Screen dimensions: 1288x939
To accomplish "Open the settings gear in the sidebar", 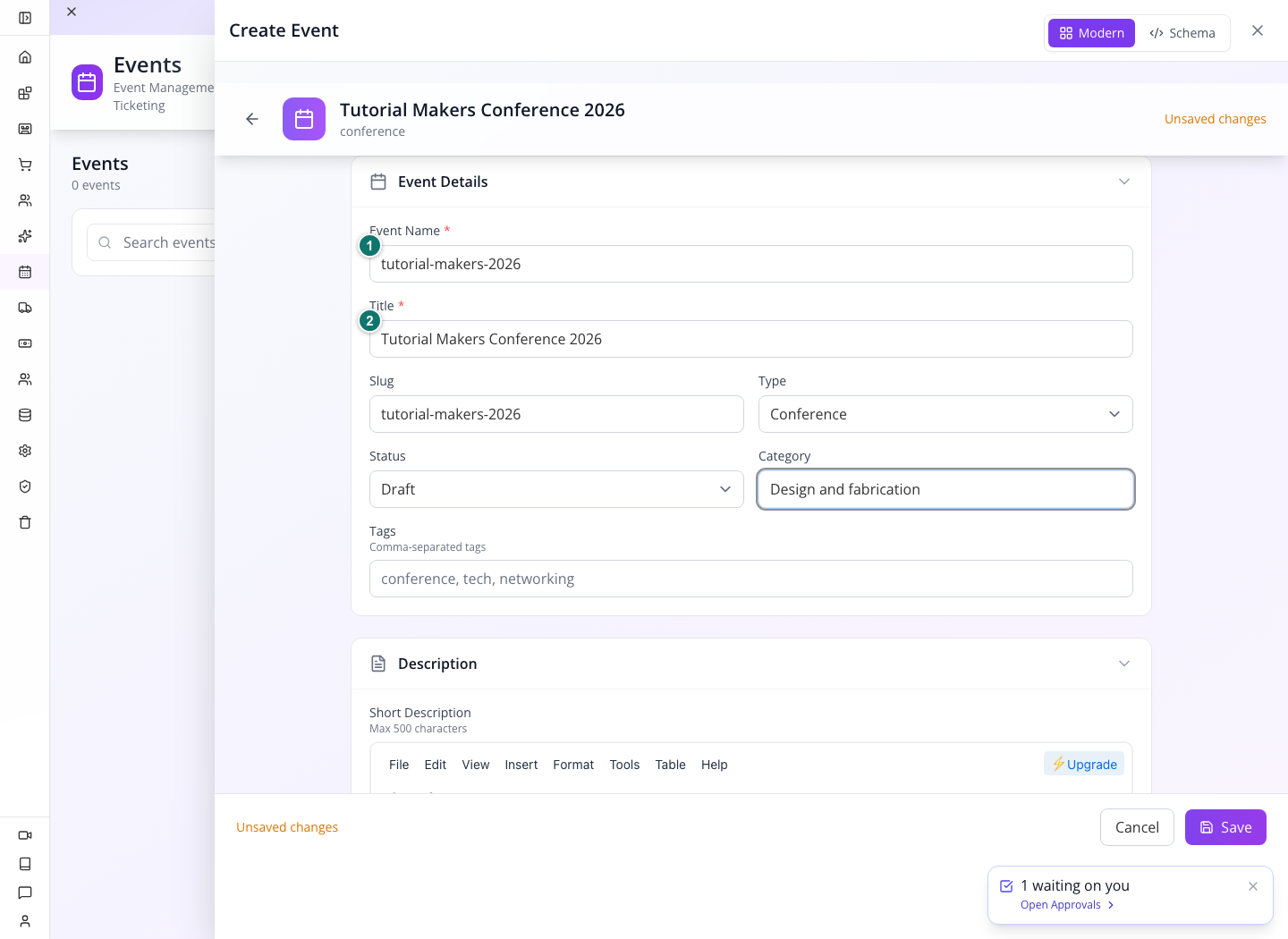I will [25, 451].
